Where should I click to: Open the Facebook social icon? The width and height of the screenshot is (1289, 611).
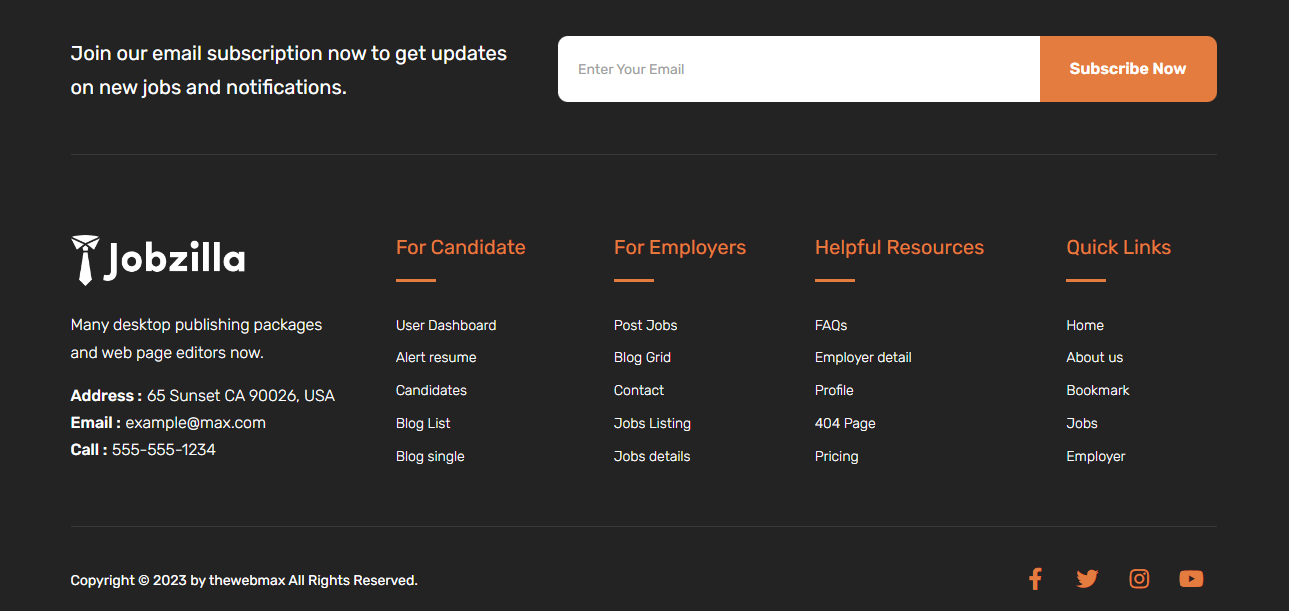[x=1035, y=579]
